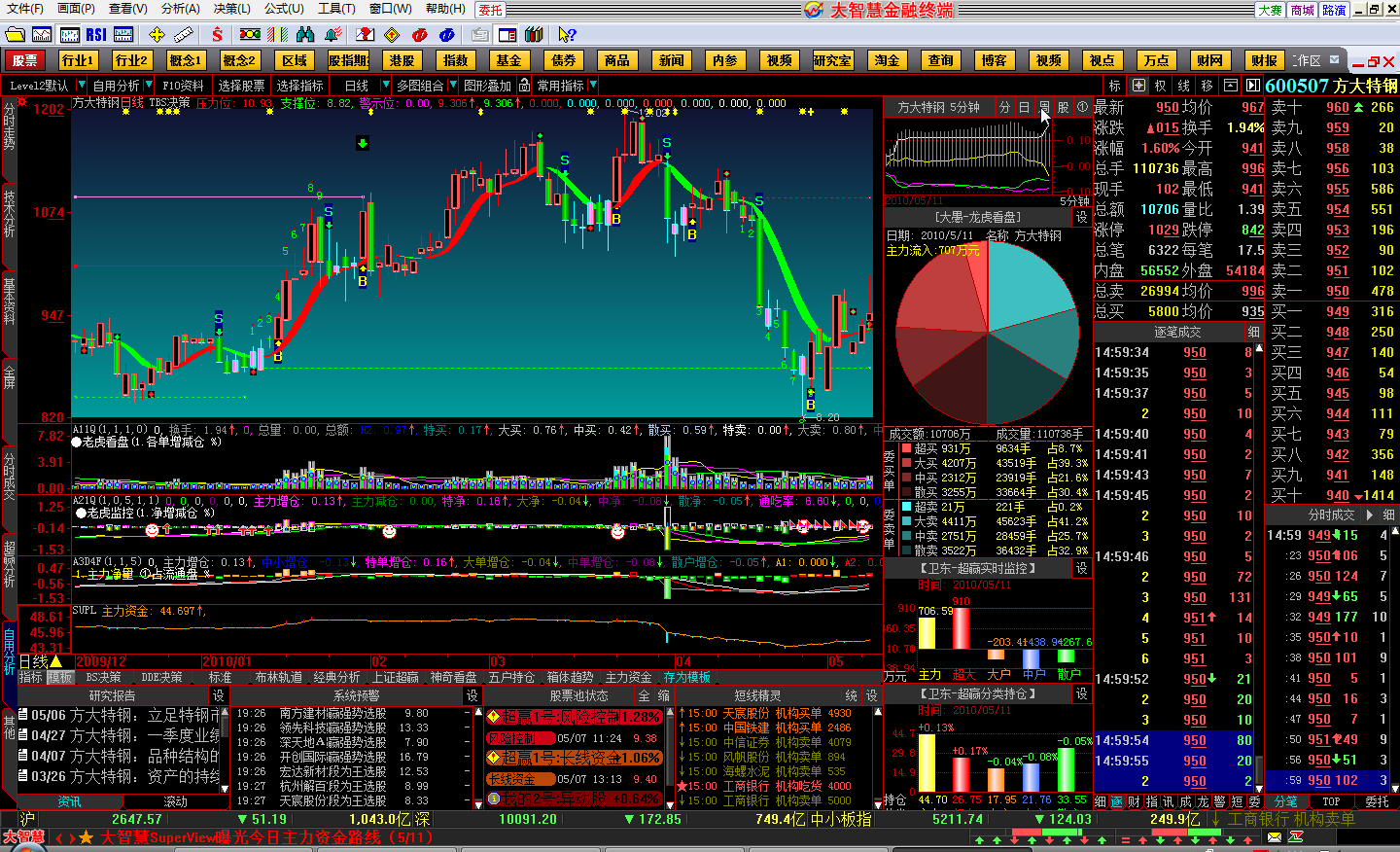Switch mini chart to 分 period
This screenshot has height=852, width=1400.
tap(1005, 107)
